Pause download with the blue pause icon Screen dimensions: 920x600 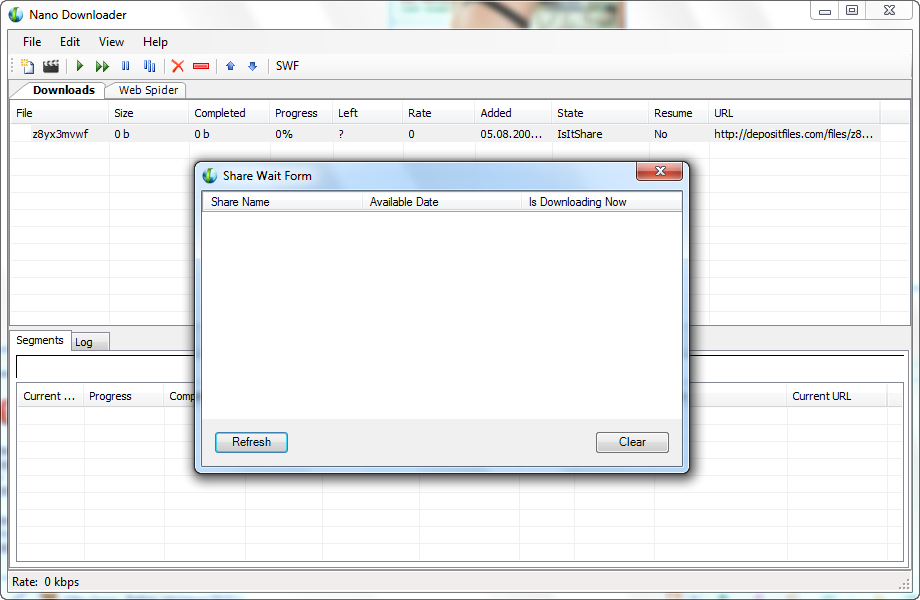(x=126, y=66)
